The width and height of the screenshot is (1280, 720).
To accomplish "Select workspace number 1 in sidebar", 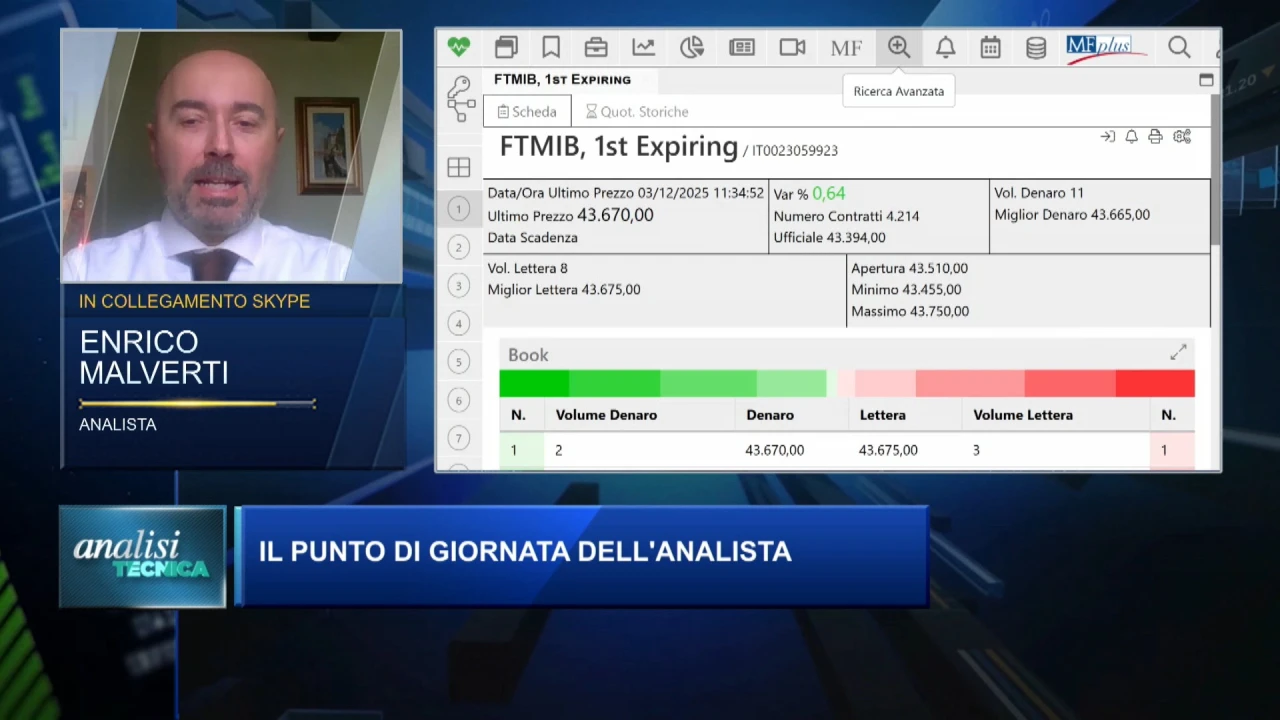I will [458, 209].
